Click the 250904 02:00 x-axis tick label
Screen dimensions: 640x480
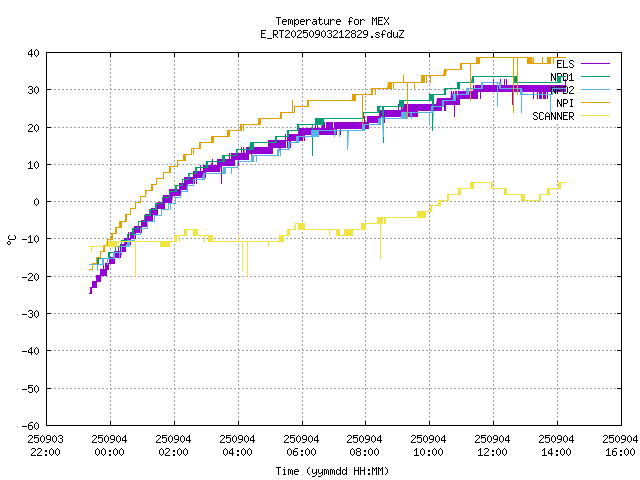click(173, 445)
